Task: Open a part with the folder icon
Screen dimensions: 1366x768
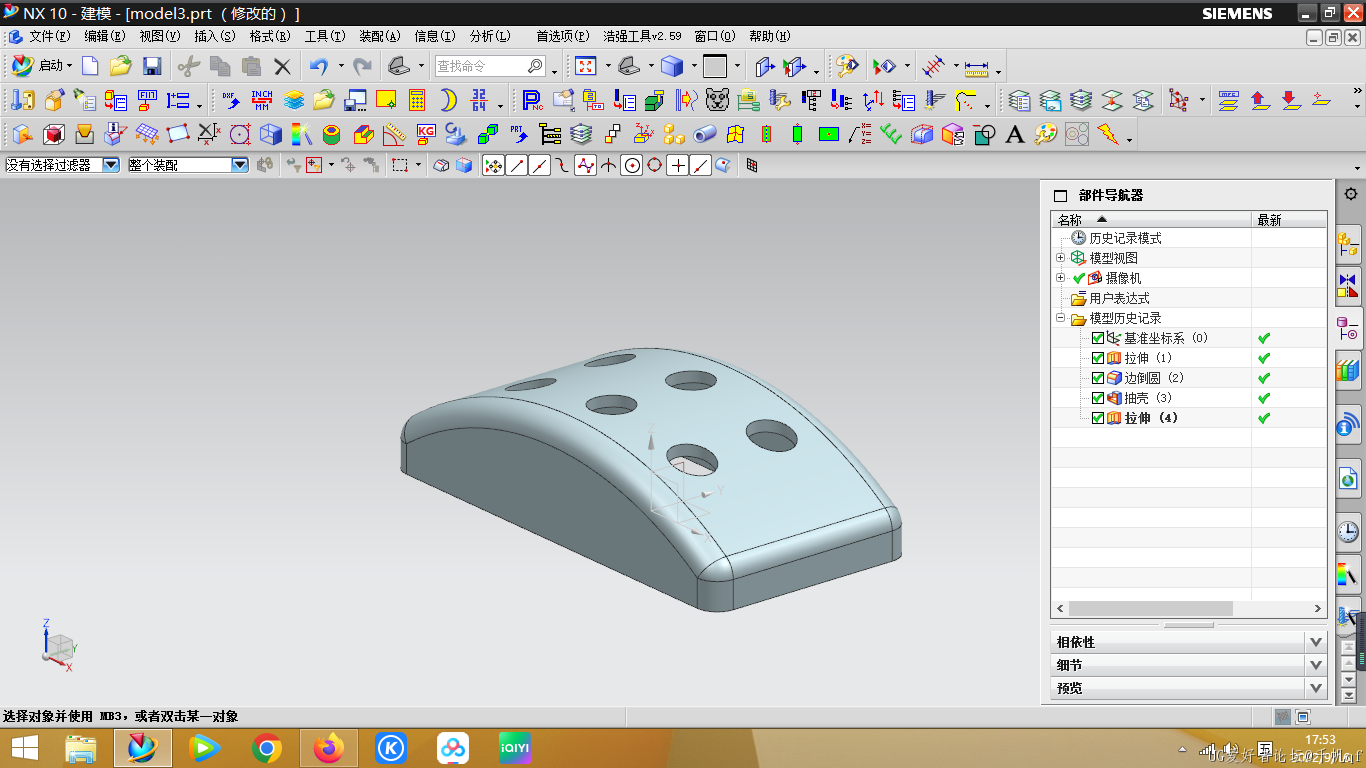Action: coord(121,66)
